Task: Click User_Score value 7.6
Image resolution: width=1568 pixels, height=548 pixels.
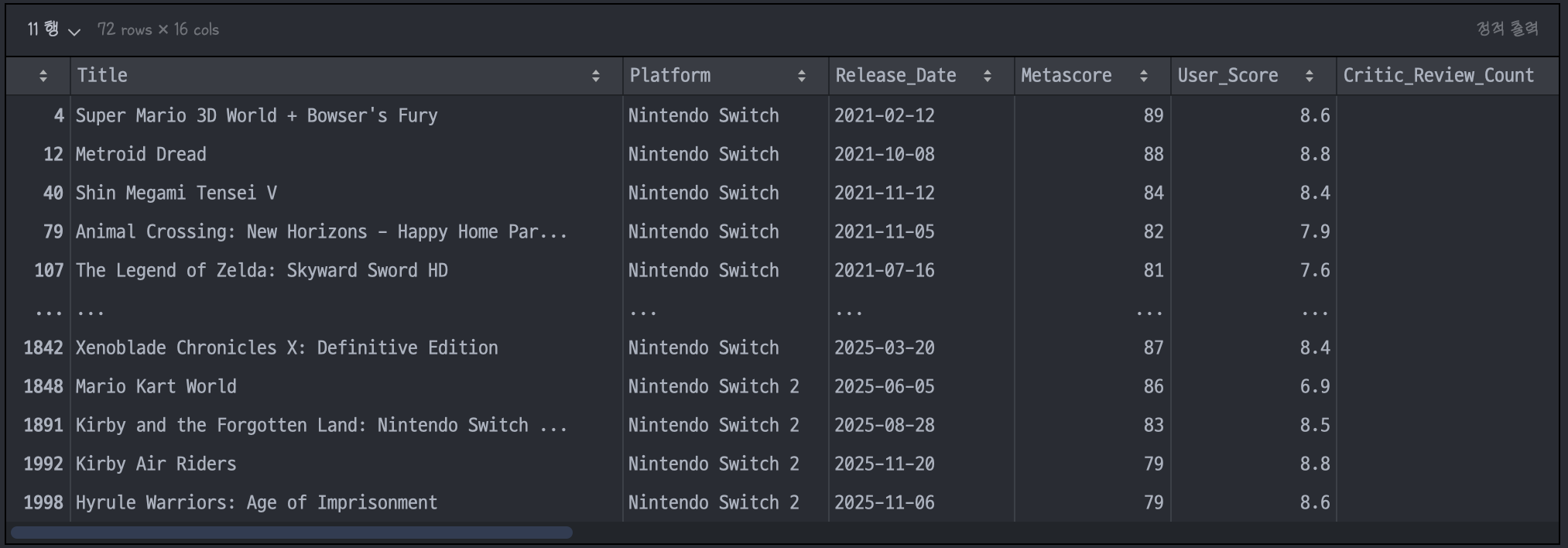Action: 1315,270
